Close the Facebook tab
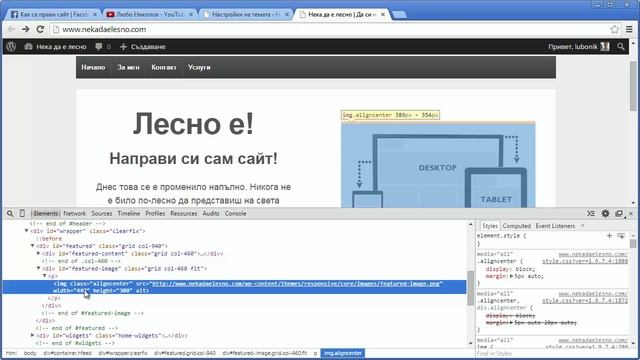The width and height of the screenshot is (640, 360). coord(95,14)
